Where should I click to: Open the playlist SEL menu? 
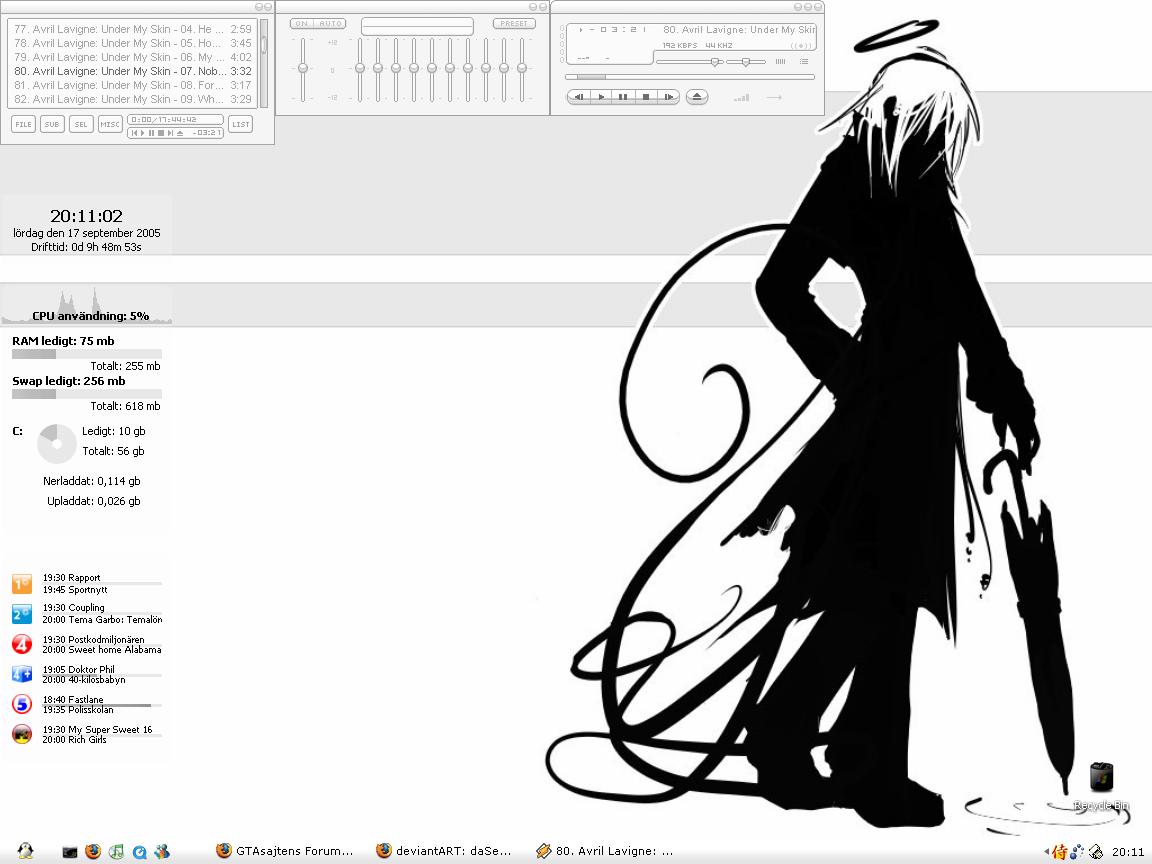81,124
